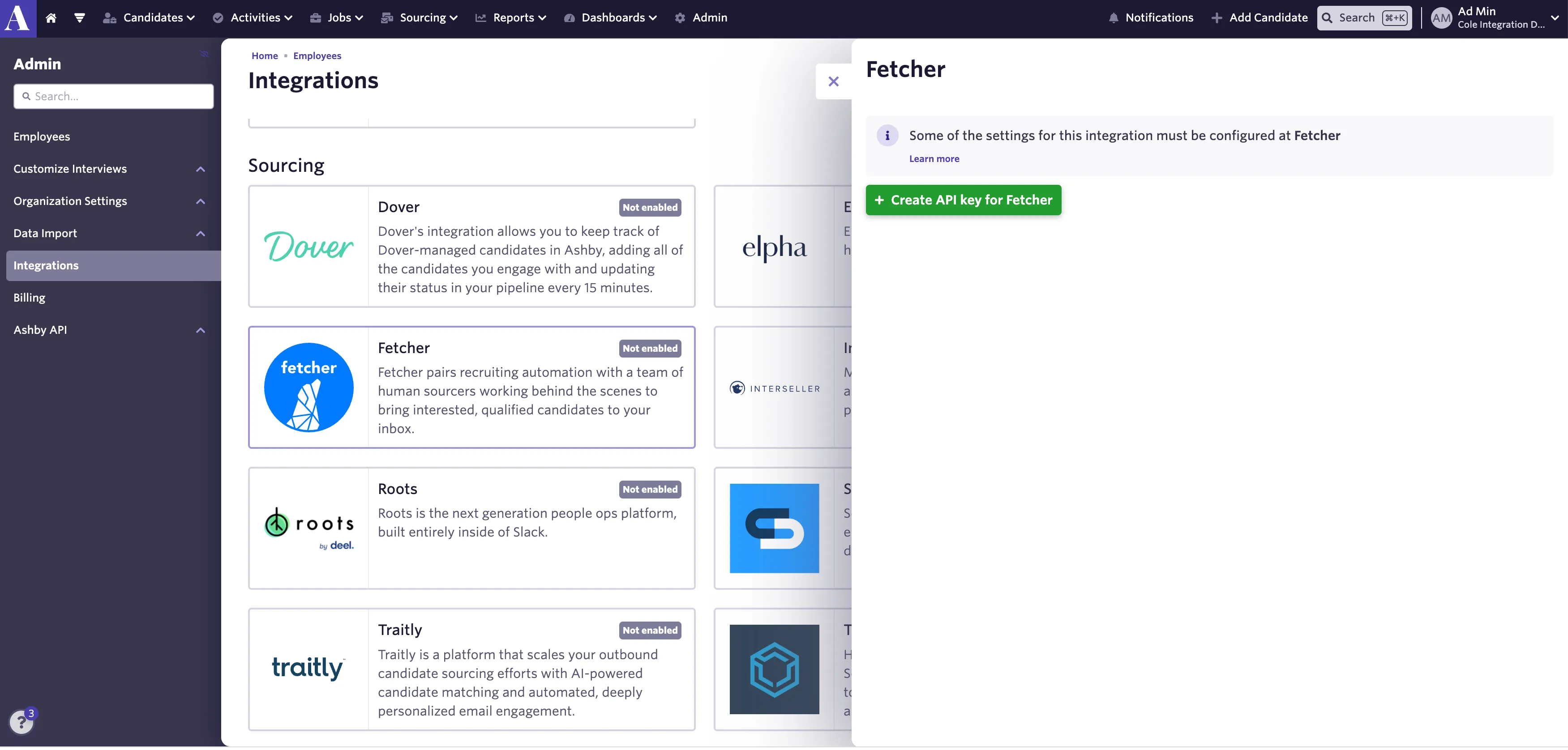Click the Learn more link
Screen dimensions: 1568x750
pos(934,159)
